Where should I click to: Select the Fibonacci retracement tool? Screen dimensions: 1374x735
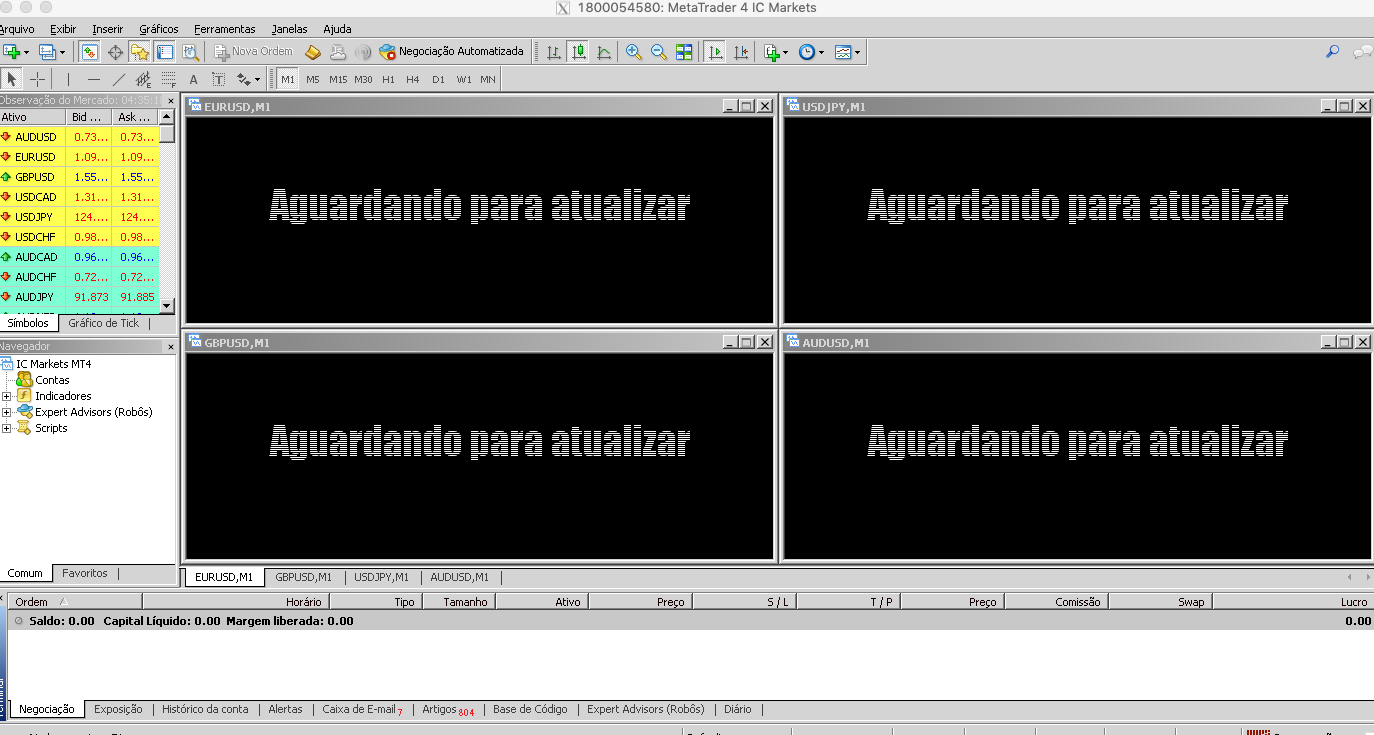coord(168,79)
